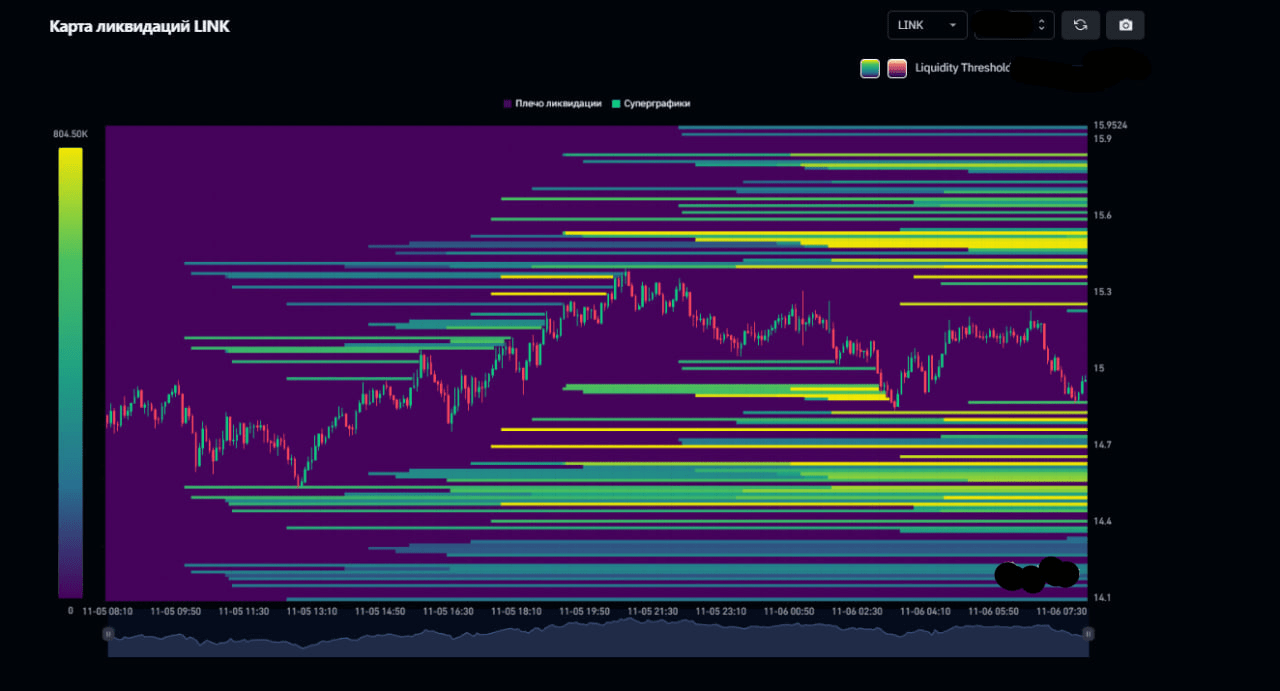
Task: Click the vertical liquidation color scale bar
Action: click(x=70, y=372)
